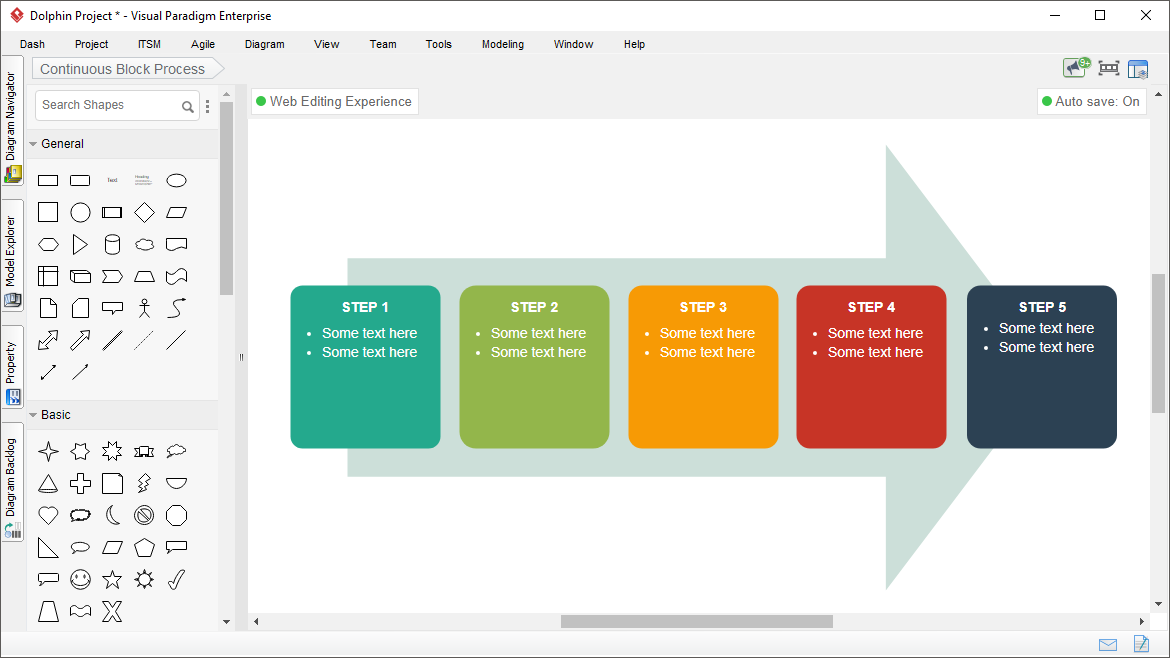Screen dimensions: 1170x658
Task: Select the Pentagon shape in Basic
Action: (144, 548)
